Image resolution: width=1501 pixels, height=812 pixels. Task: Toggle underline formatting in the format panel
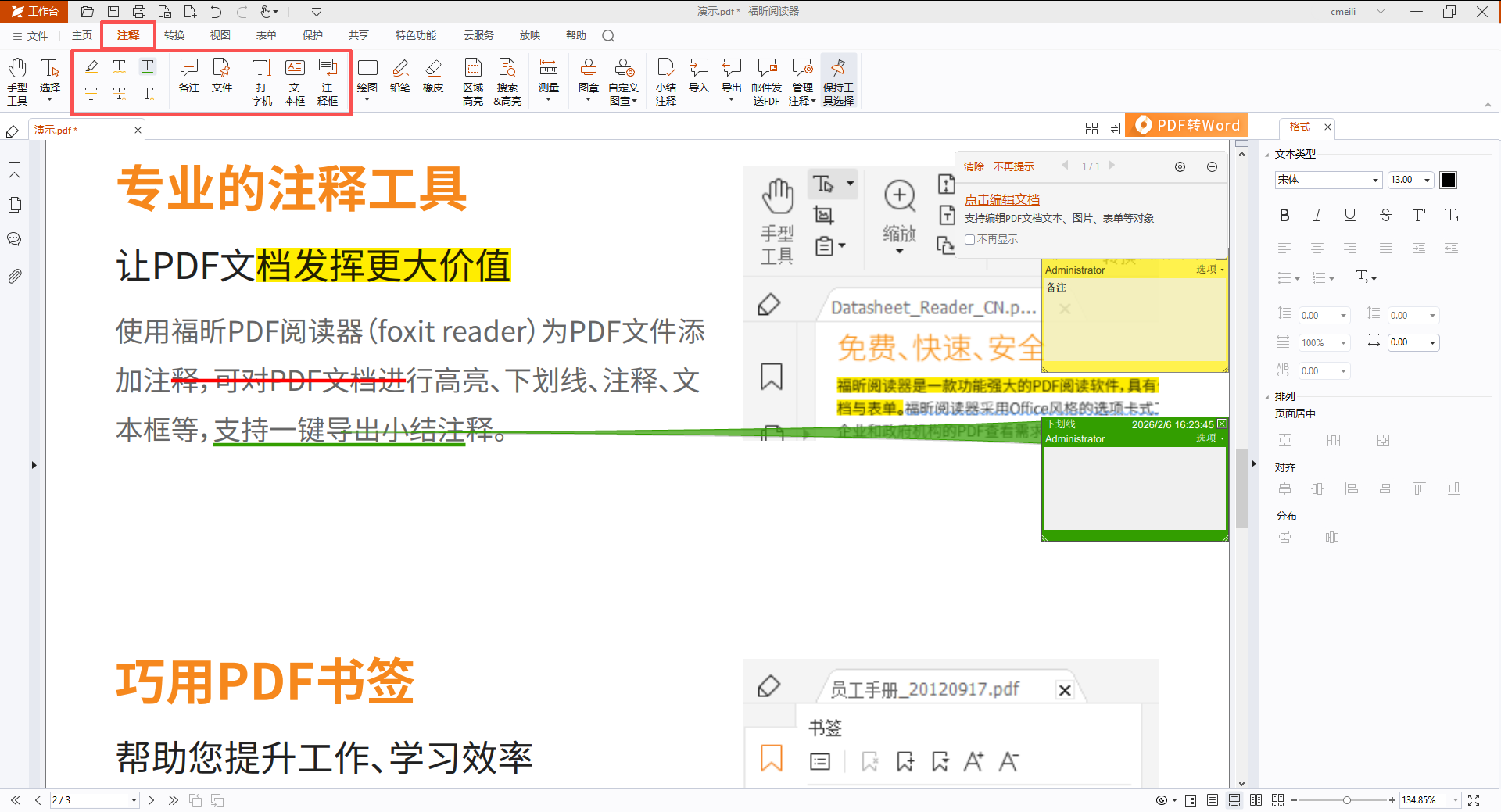coord(1349,215)
